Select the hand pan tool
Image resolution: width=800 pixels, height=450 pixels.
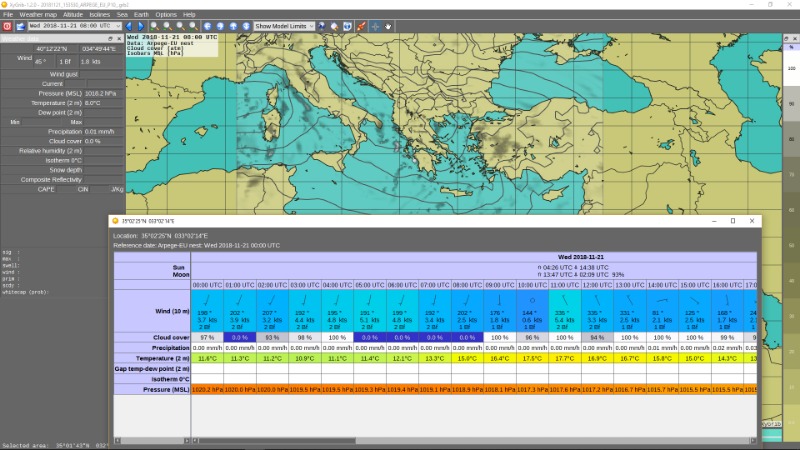tap(388, 26)
